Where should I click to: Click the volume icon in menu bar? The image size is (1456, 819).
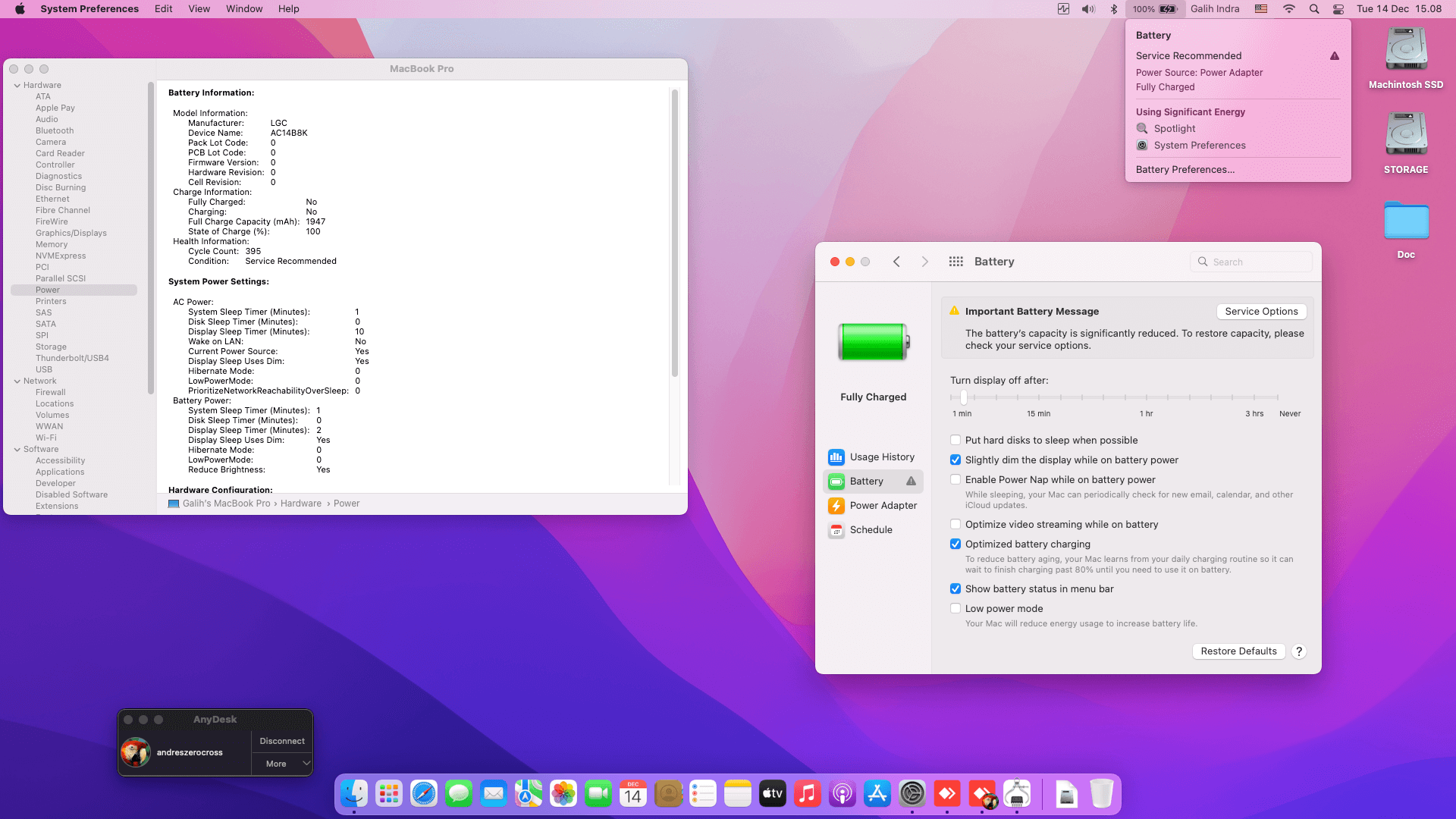(x=1088, y=9)
